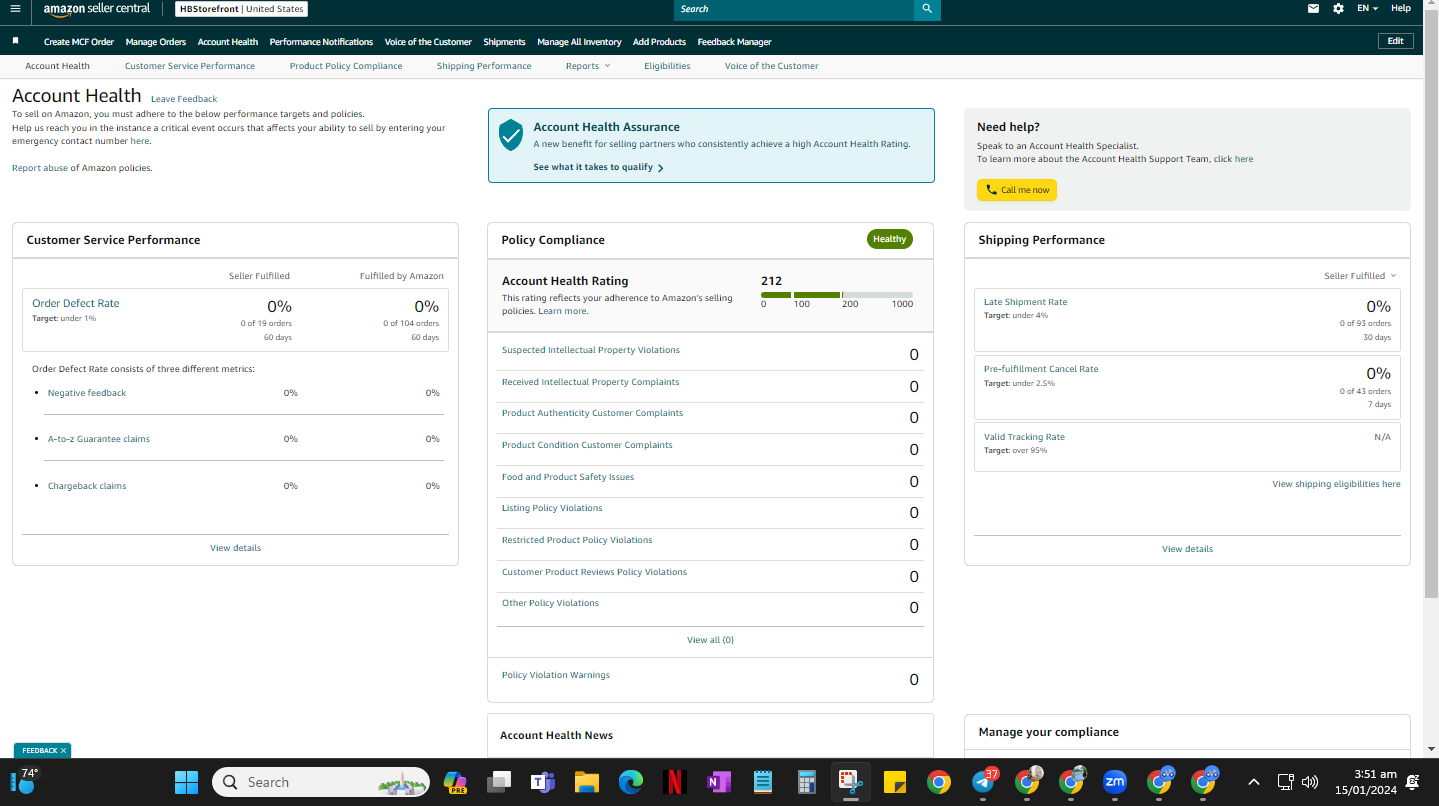The width and height of the screenshot is (1439, 806).
Task: Click the green Healthy status badge
Action: pyautogui.click(x=889, y=239)
